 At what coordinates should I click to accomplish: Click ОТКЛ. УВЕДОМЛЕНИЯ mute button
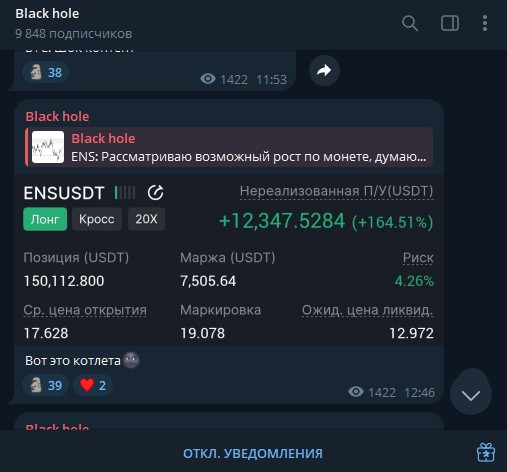click(253, 454)
